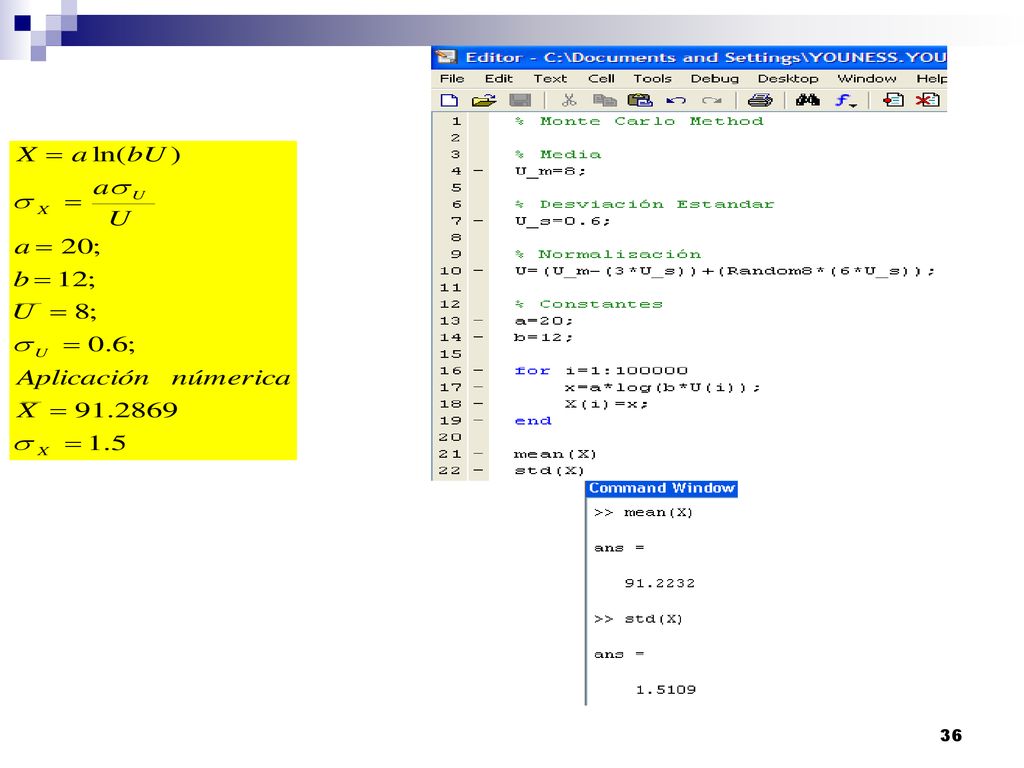The height and width of the screenshot is (768, 1024).
Task: Open the Cell menu
Action: [601, 78]
